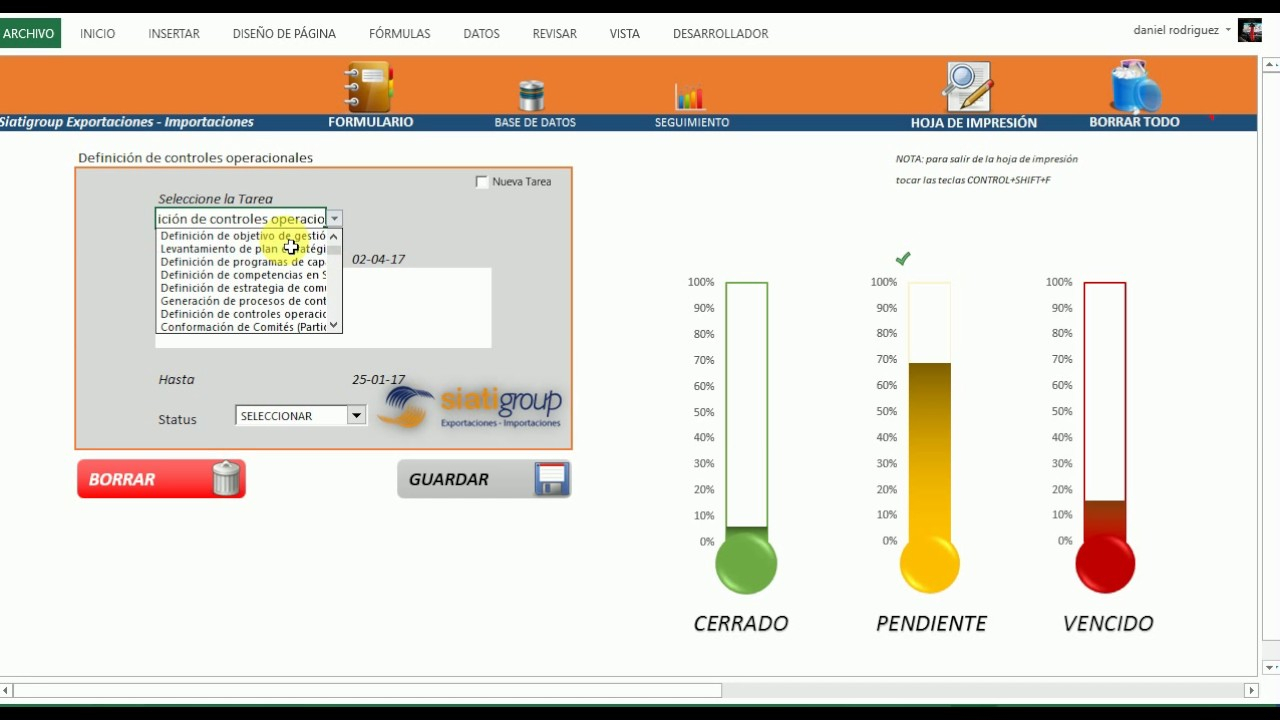Click the Siatigroup logo image
The height and width of the screenshot is (720, 1280).
tap(470, 408)
